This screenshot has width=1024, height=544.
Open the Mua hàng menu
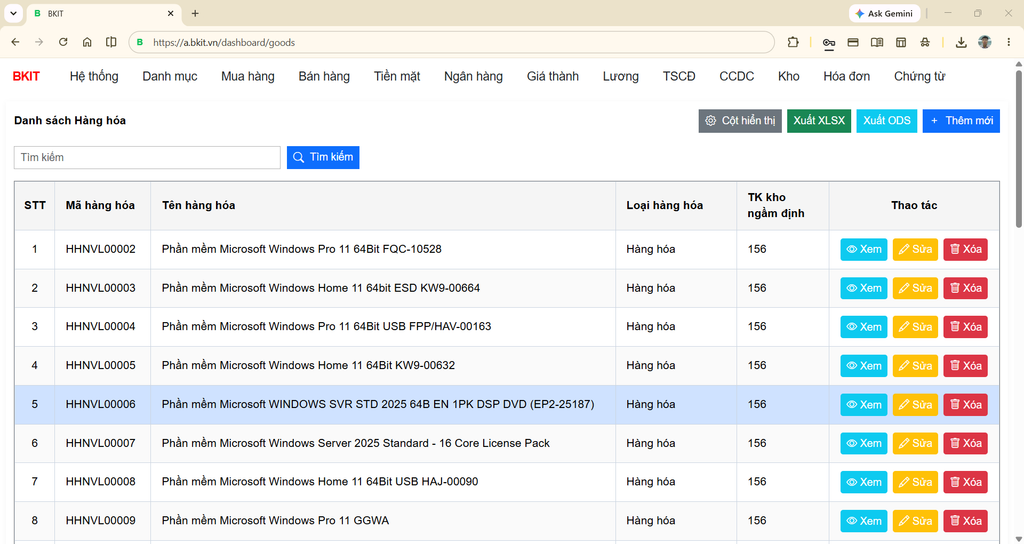click(248, 76)
